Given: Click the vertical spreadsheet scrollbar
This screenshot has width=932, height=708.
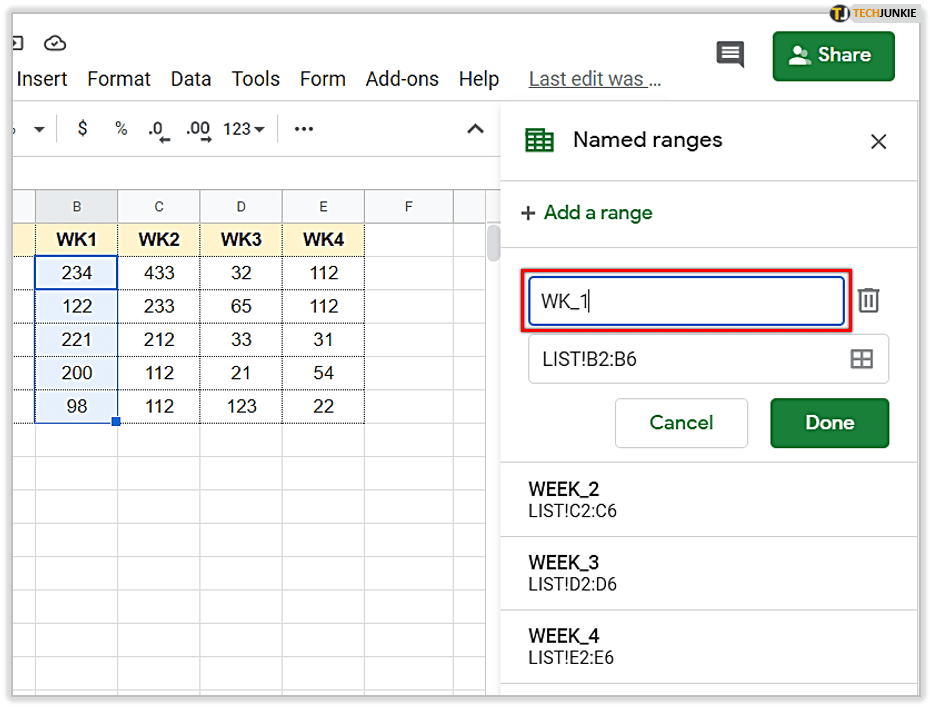Looking at the screenshot, I should (x=493, y=244).
